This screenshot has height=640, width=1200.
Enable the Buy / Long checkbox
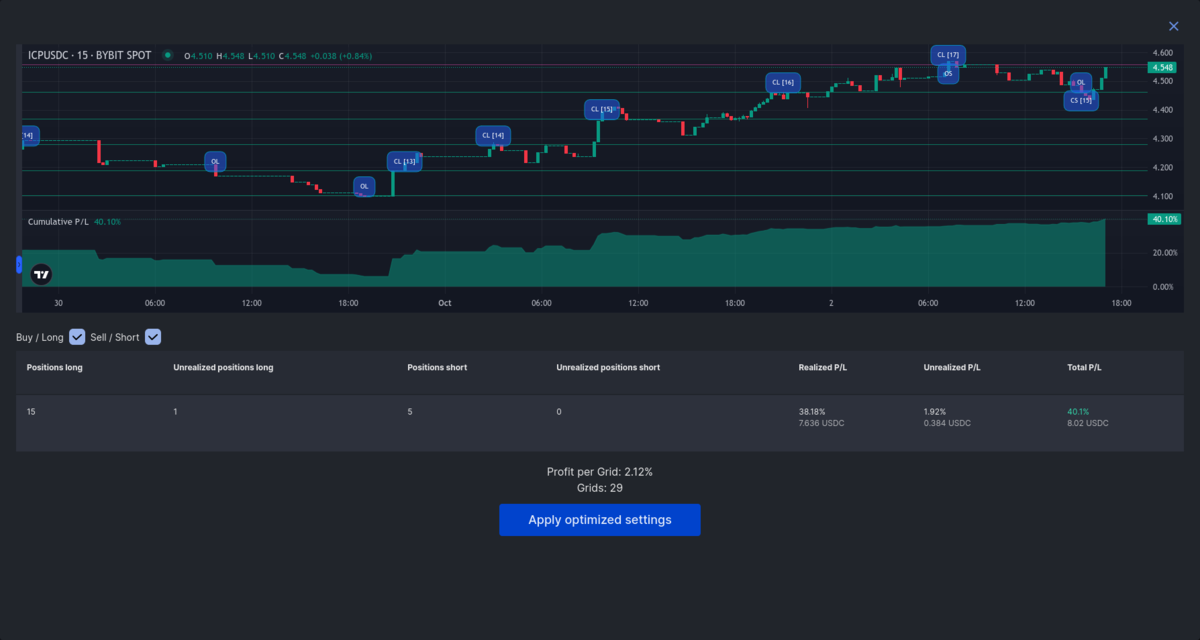77,337
